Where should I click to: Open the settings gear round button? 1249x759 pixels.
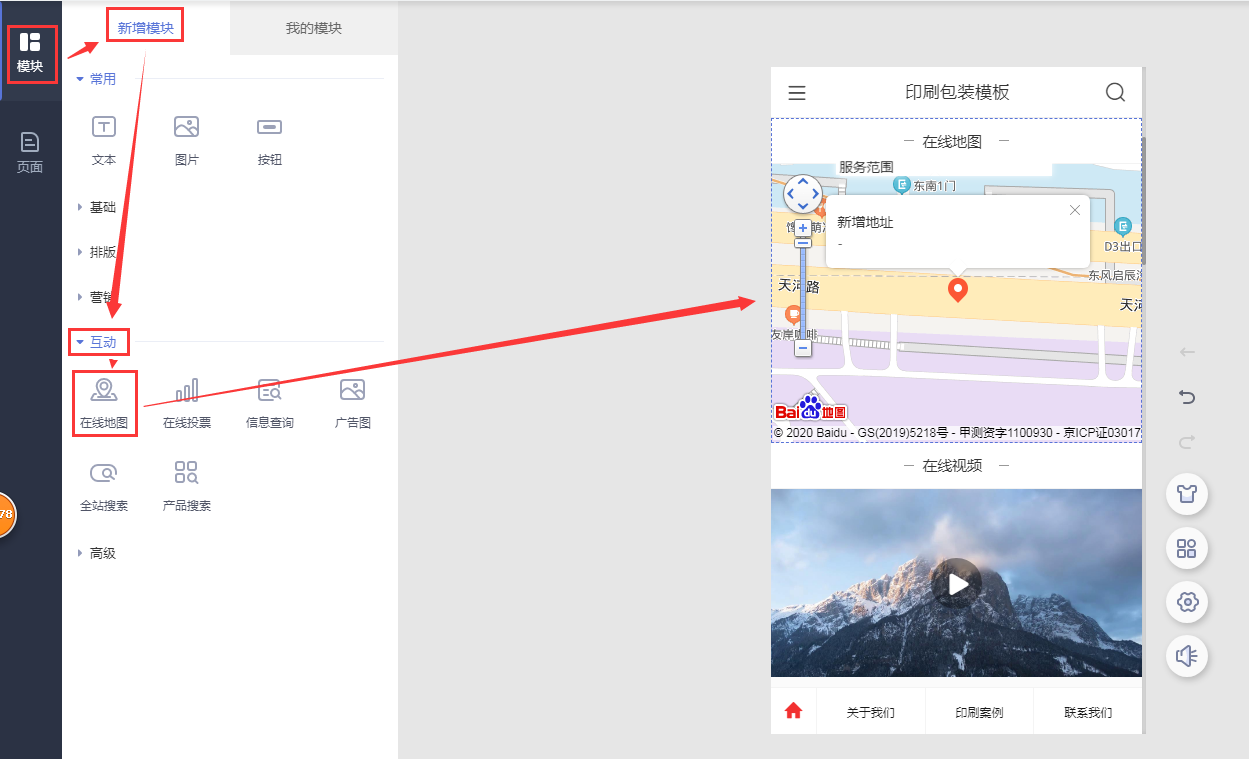tap(1187, 602)
